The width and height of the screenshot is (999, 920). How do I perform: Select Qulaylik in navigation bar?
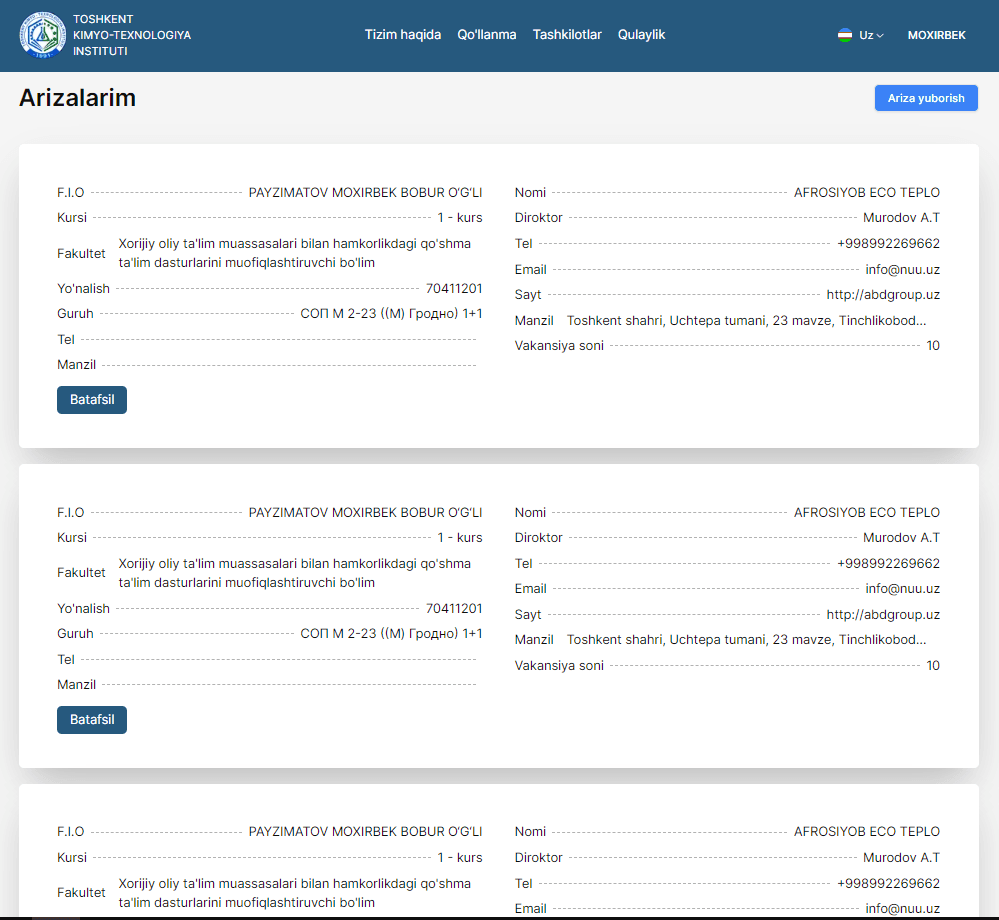[x=641, y=35]
